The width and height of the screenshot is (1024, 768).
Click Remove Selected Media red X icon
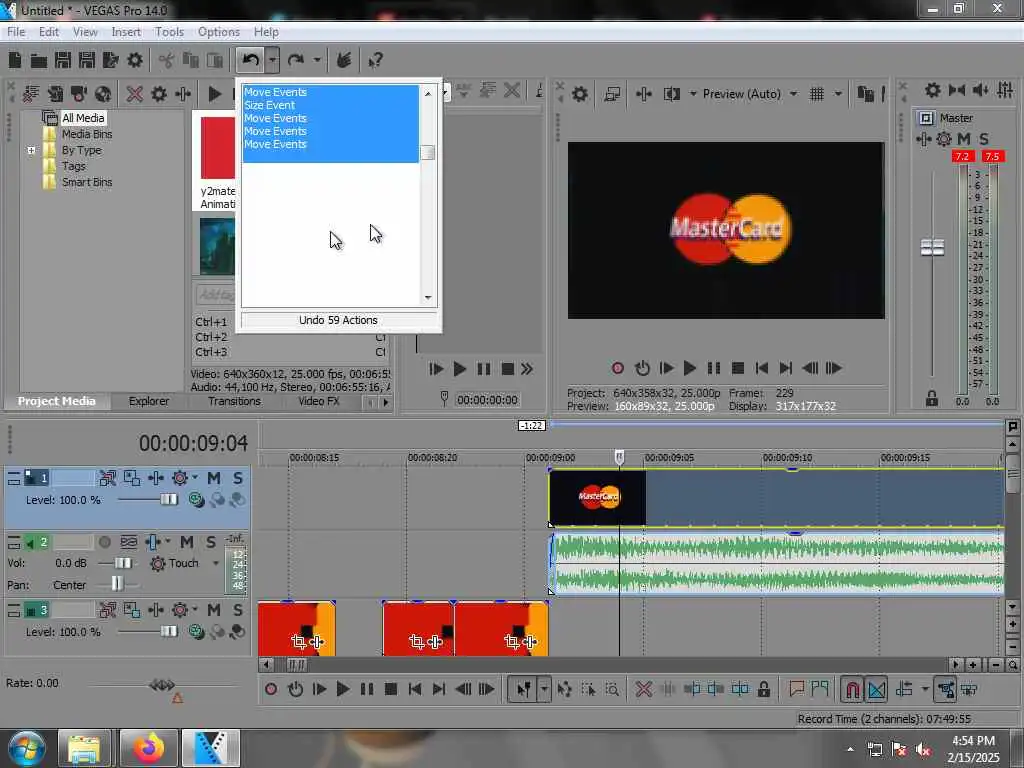tap(135, 94)
